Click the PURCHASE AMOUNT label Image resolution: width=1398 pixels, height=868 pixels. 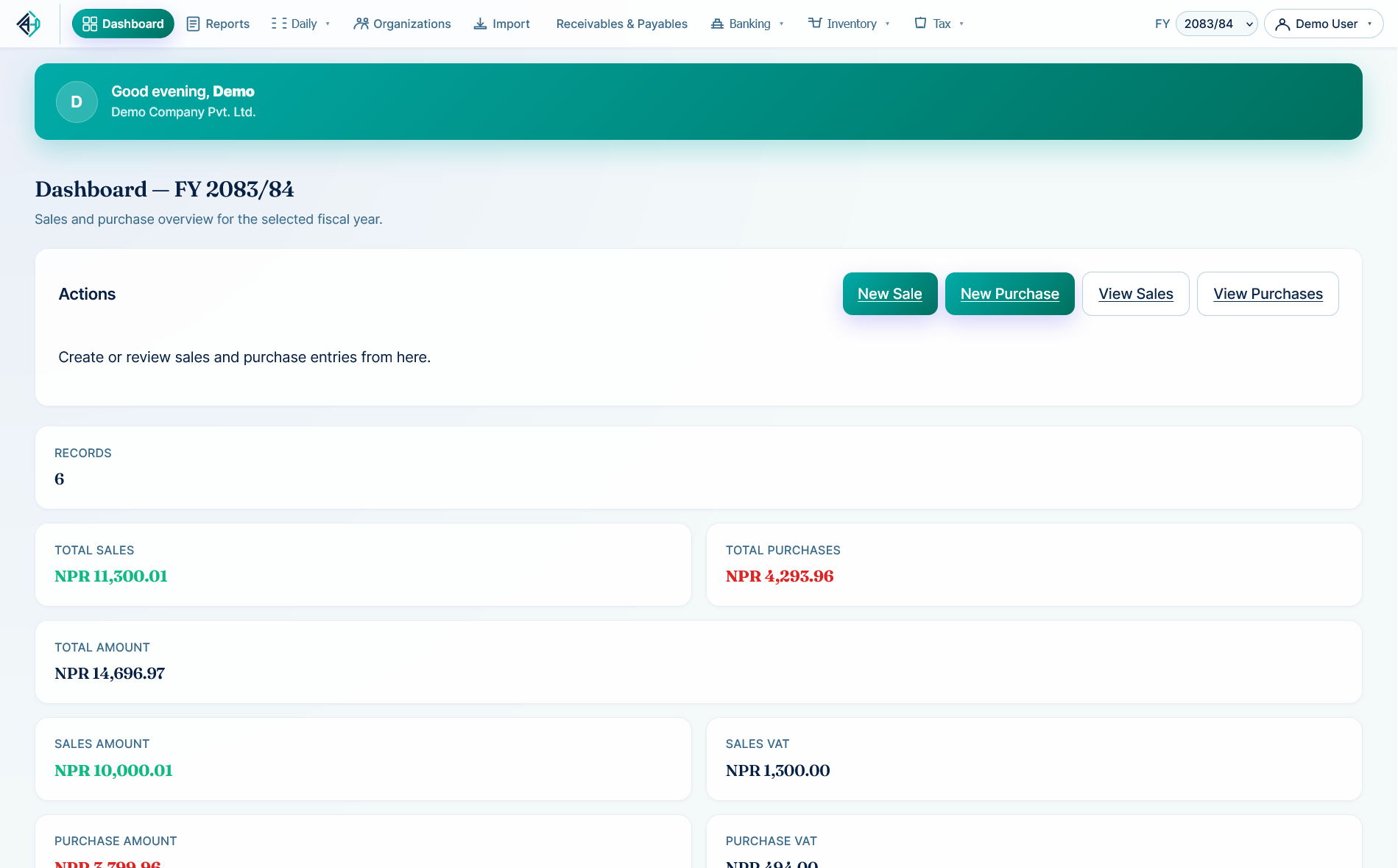pyautogui.click(x=116, y=841)
